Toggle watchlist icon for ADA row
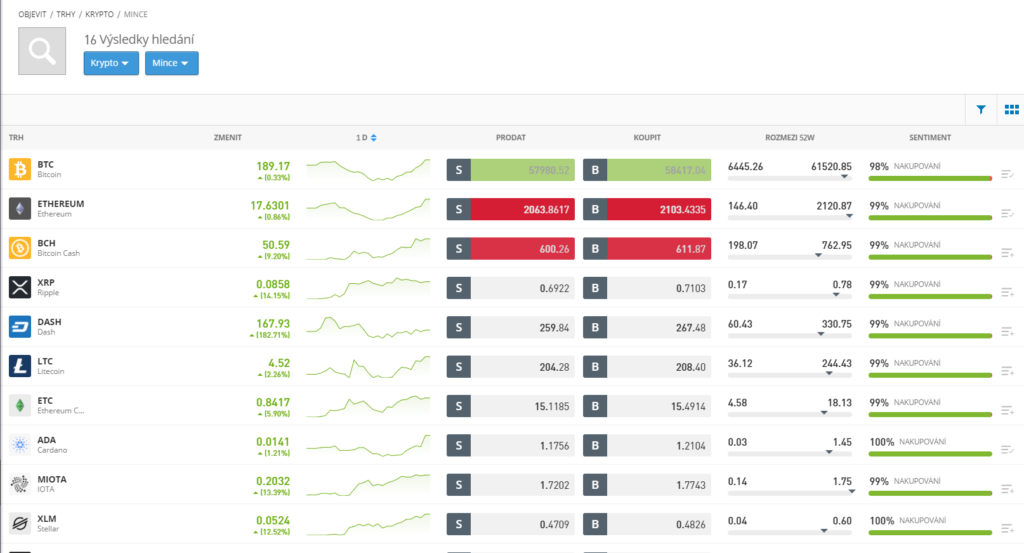1024x553 pixels. point(1007,449)
